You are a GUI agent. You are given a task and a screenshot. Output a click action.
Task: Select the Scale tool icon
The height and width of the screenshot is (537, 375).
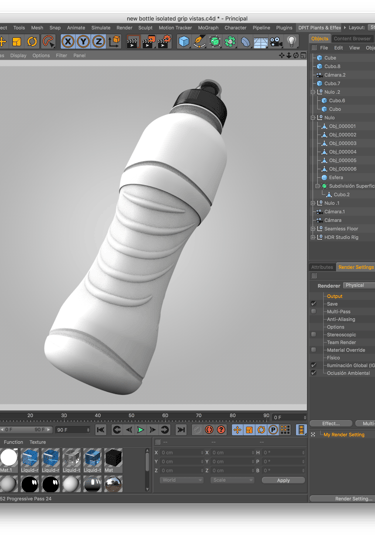coord(16,42)
